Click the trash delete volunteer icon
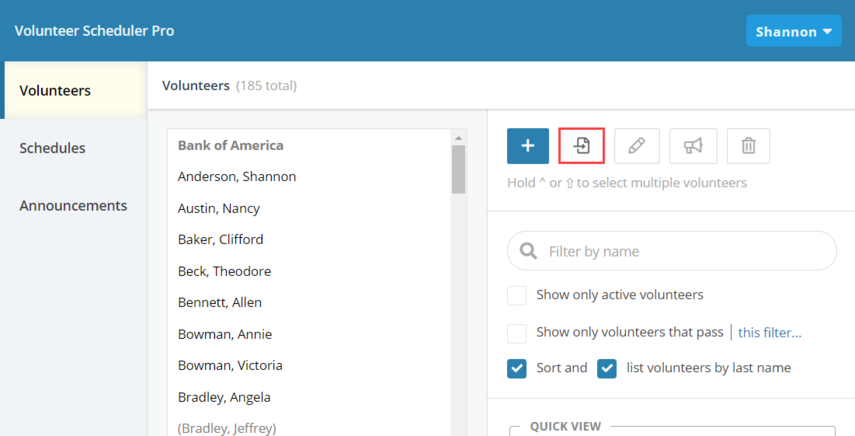This screenshot has width=855, height=436. pyautogui.click(x=749, y=146)
